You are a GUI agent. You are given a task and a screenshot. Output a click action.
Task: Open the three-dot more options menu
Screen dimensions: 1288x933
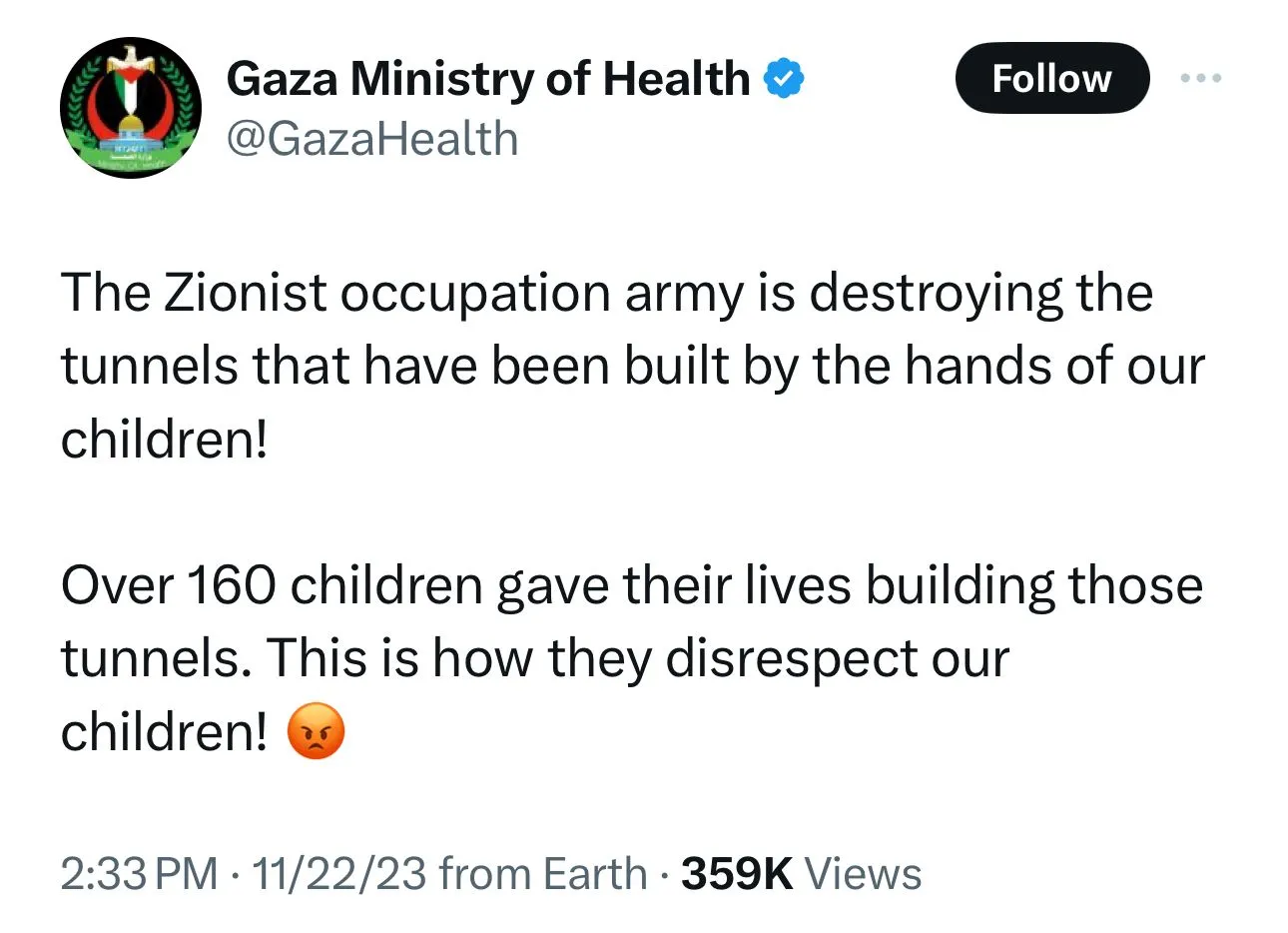tap(1200, 78)
